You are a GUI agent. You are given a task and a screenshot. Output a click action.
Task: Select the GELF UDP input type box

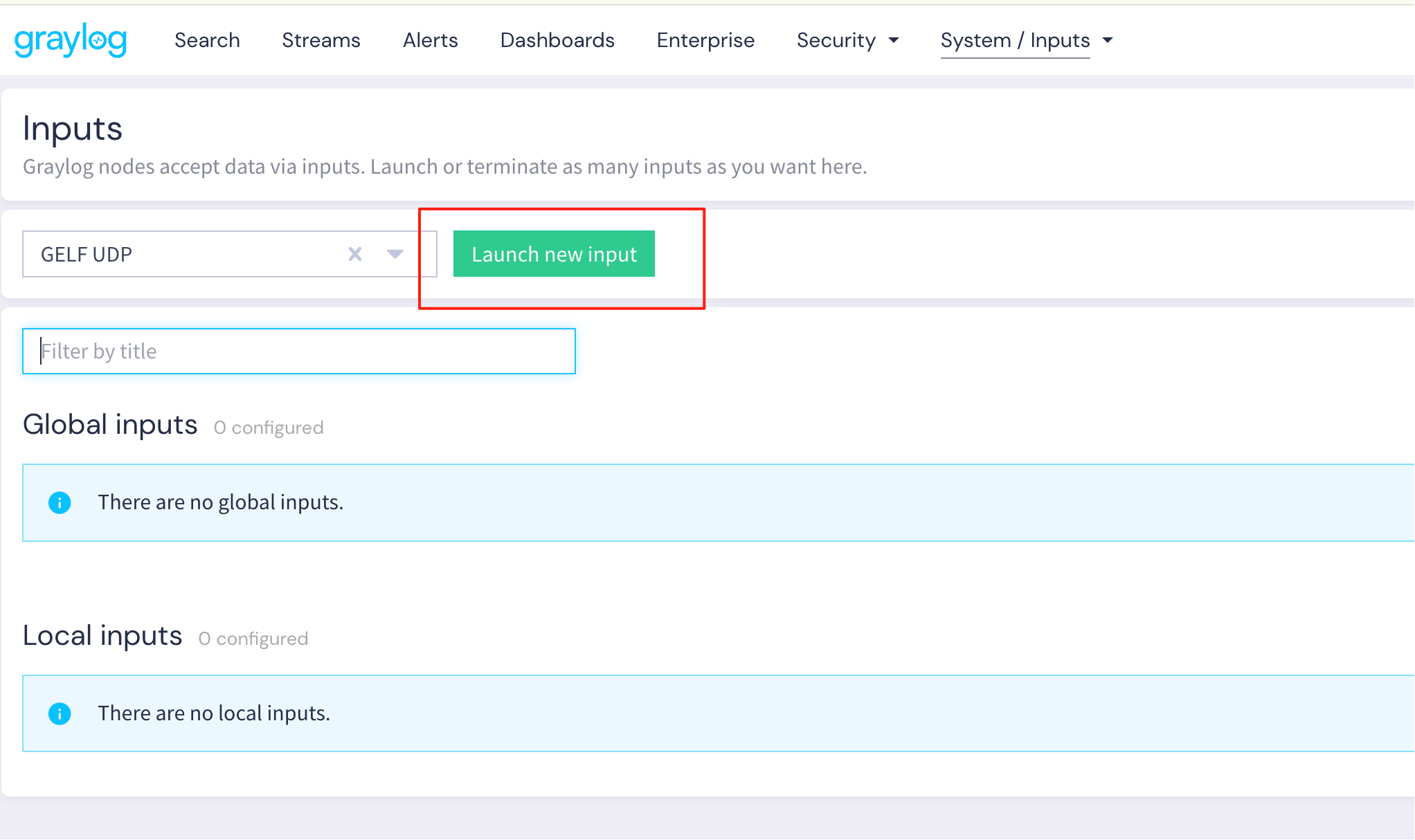click(230, 254)
